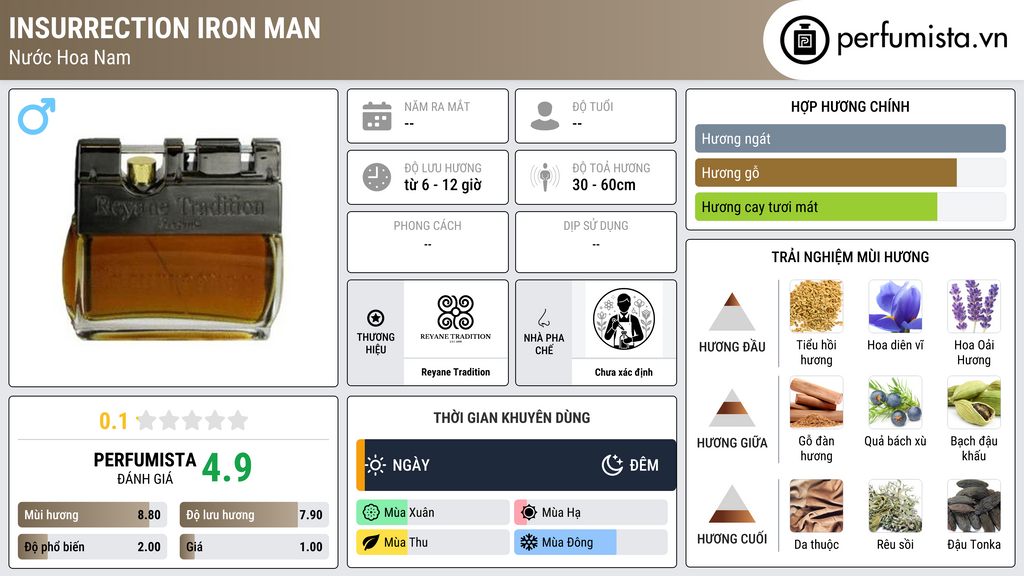Screen dimensions: 1024x576
Task: Click the perfumista.vn bottle logo icon
Action: pos(804,40)
